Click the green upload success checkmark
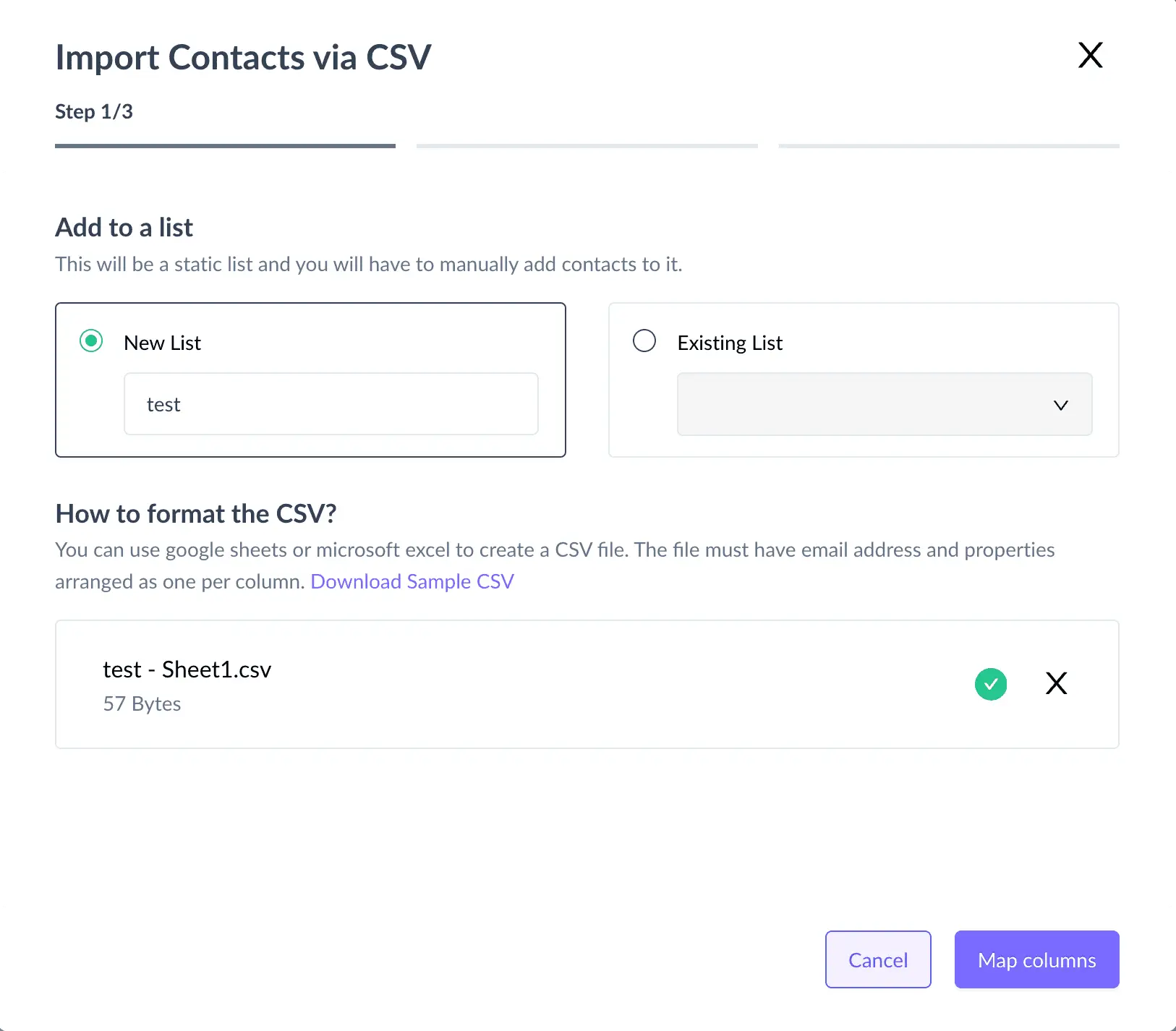This screenshot has height=1031, width=1176. (x=991, y=683)
